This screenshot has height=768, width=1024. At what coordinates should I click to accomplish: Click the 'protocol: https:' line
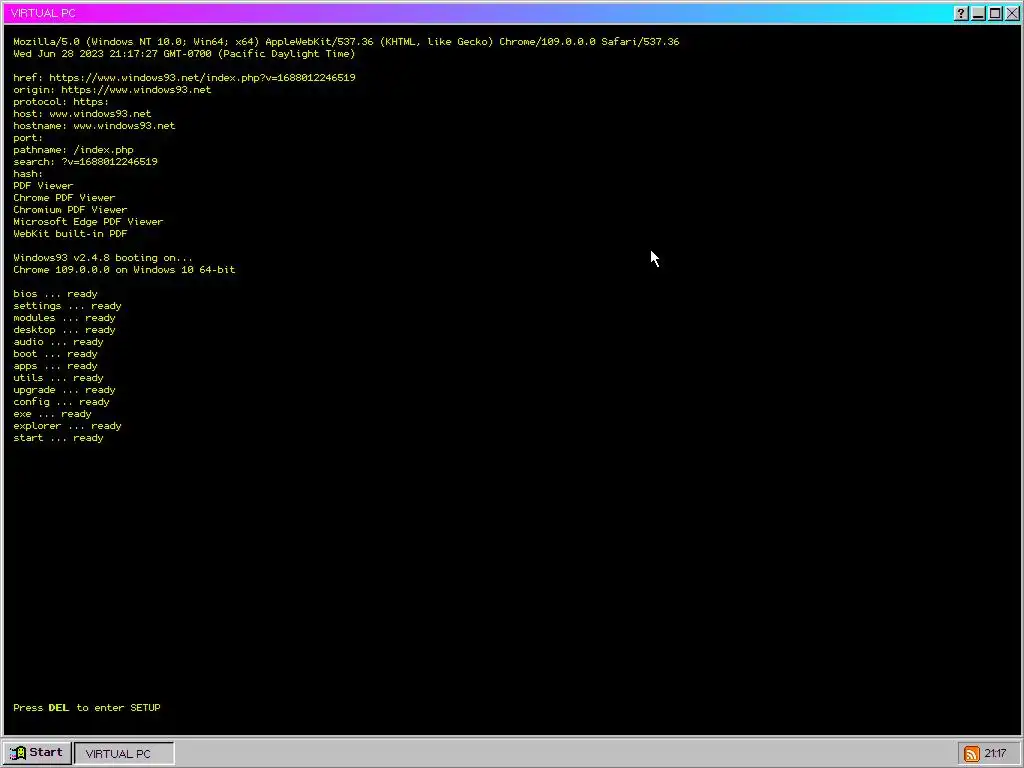(x=61, y=102)
